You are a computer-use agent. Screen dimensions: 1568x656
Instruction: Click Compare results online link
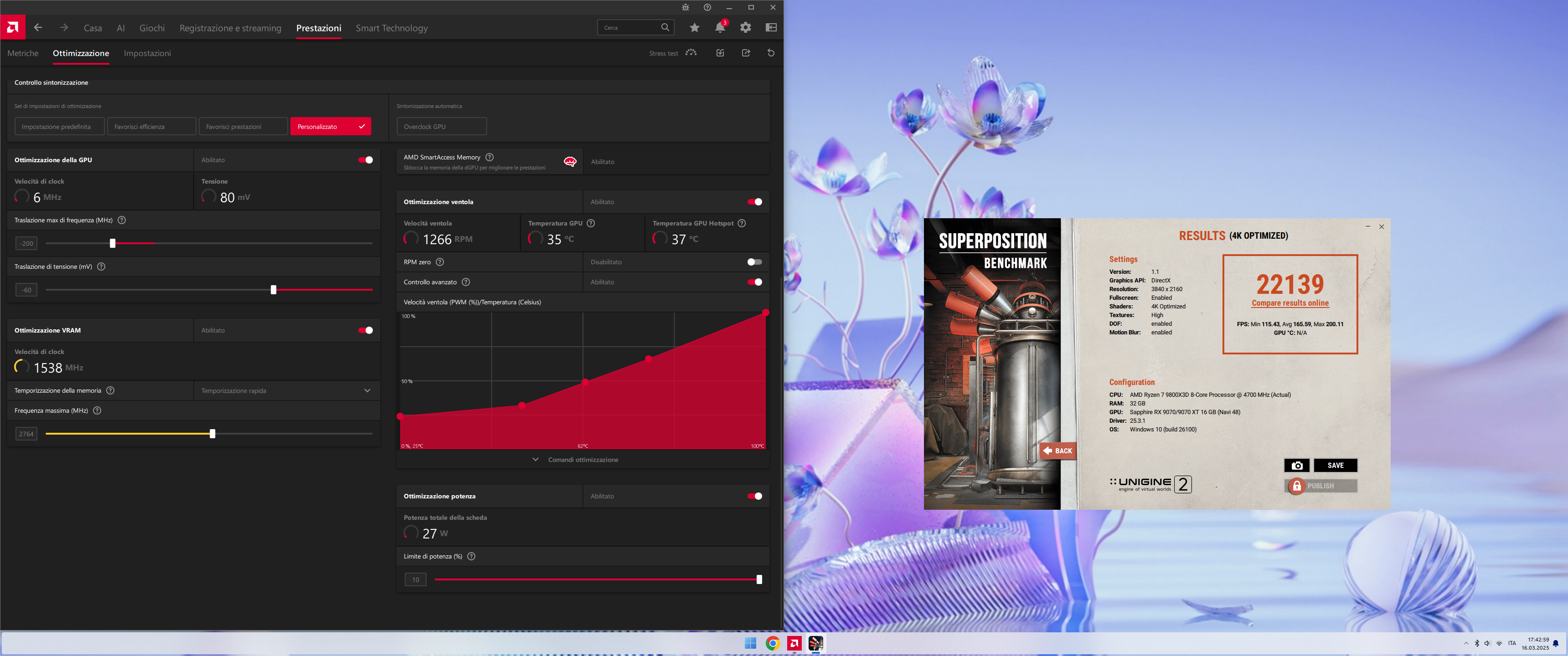1290,303
